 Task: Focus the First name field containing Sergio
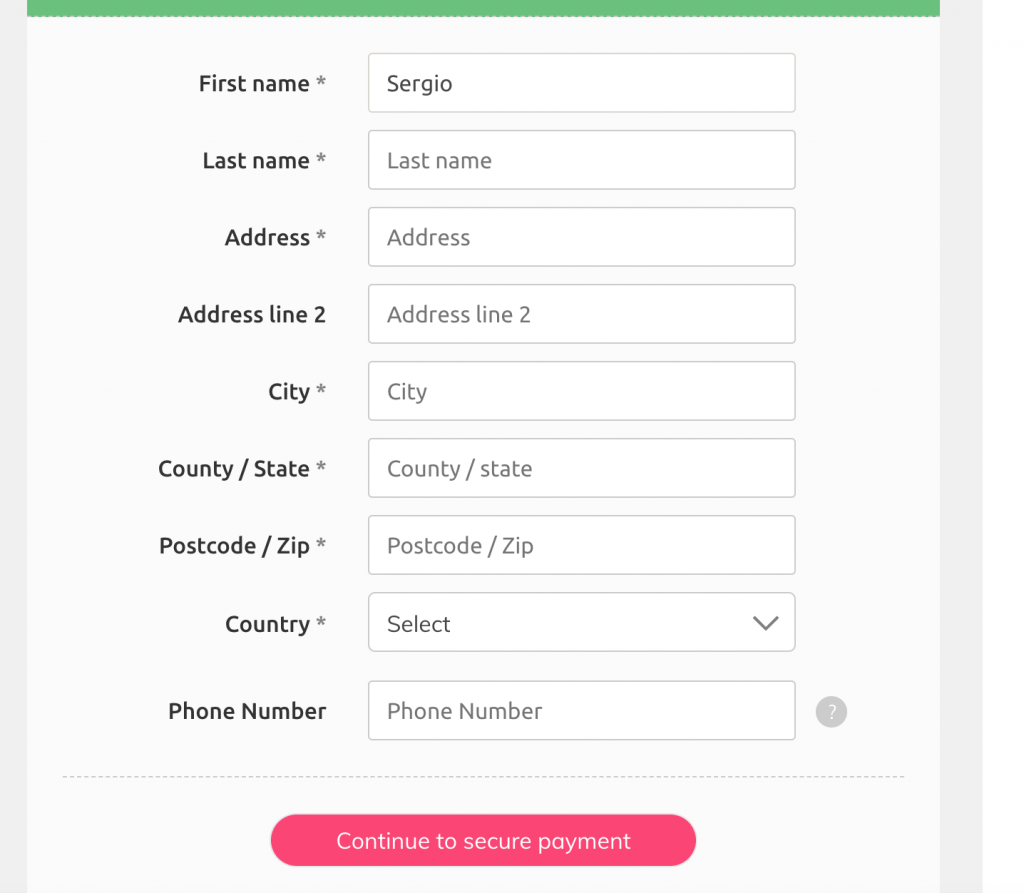tap(581, 83)
